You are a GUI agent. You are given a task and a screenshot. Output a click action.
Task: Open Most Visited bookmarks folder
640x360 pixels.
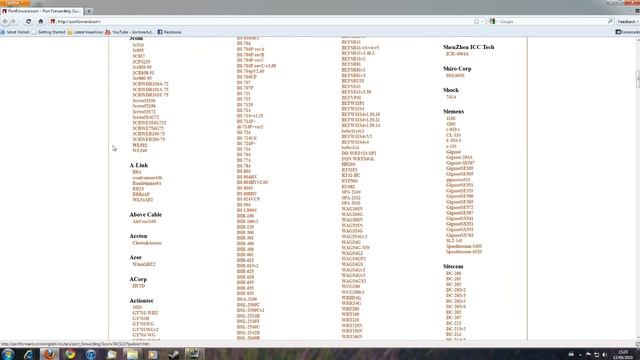coord(15,32)
